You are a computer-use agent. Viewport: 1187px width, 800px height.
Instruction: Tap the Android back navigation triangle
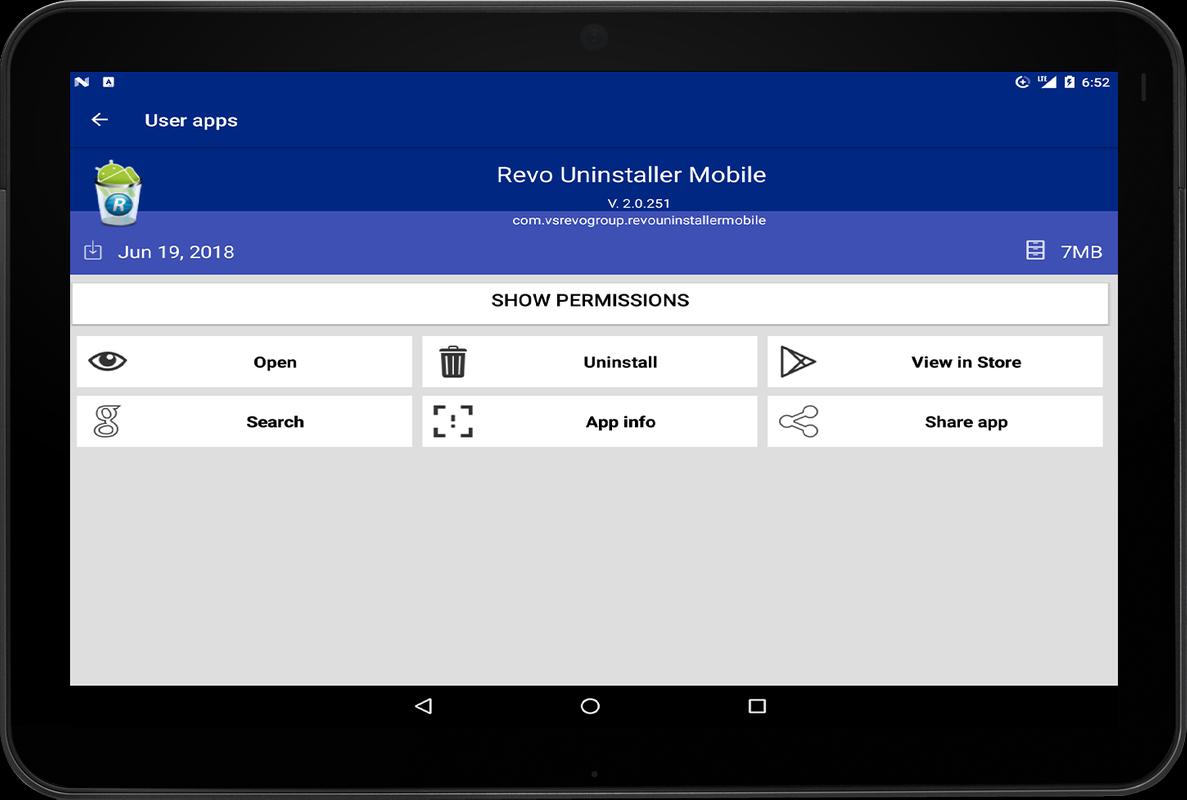pos(423,706)
